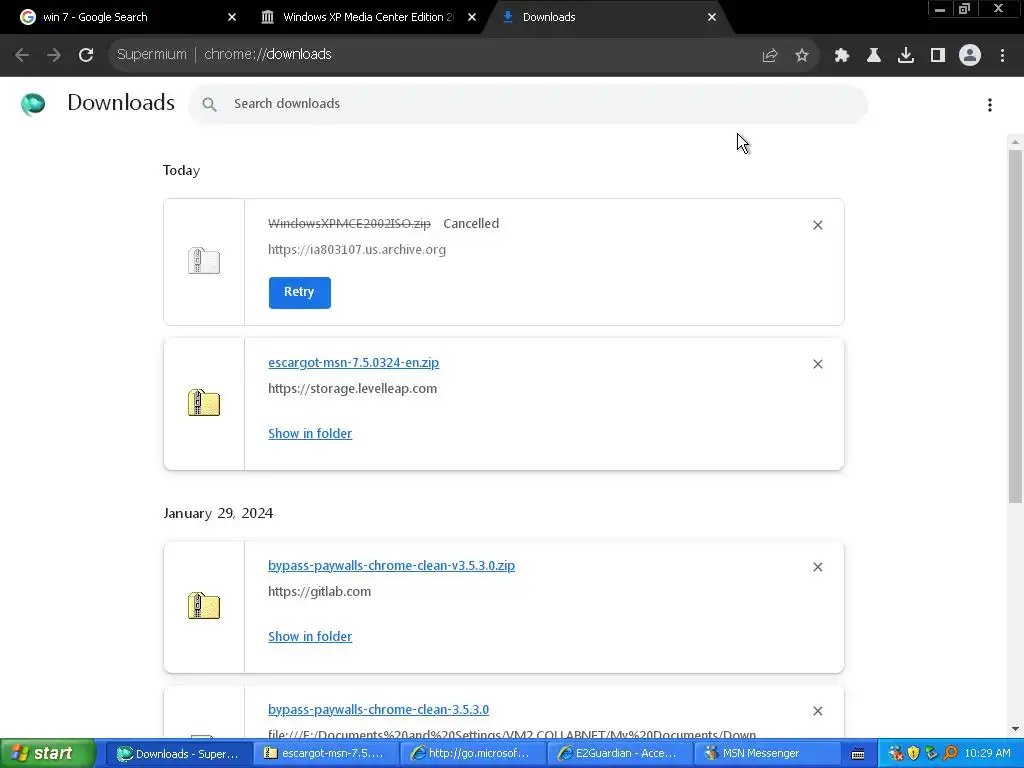Image resolution: width=1024 pixels, height=768 pixels.
Task: Go back using the browser back arrow
Action: coord(22,55)
